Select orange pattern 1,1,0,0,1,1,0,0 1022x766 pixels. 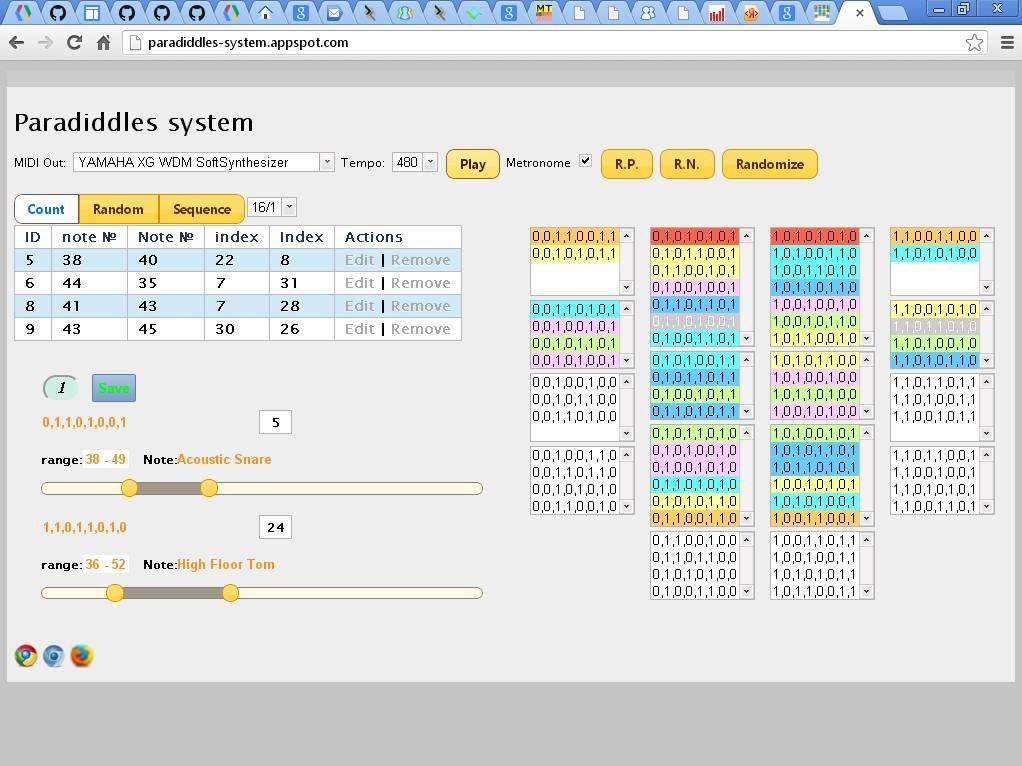935,236
